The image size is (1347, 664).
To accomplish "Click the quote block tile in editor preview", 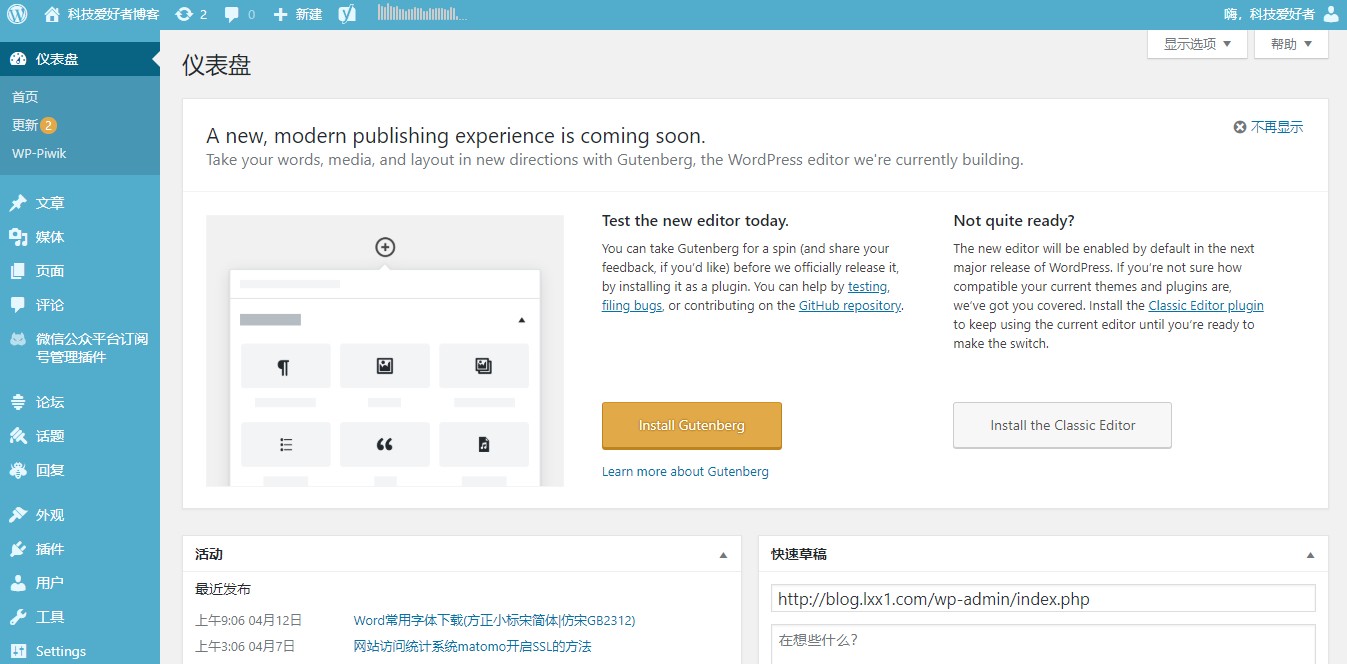I will 385,445.
